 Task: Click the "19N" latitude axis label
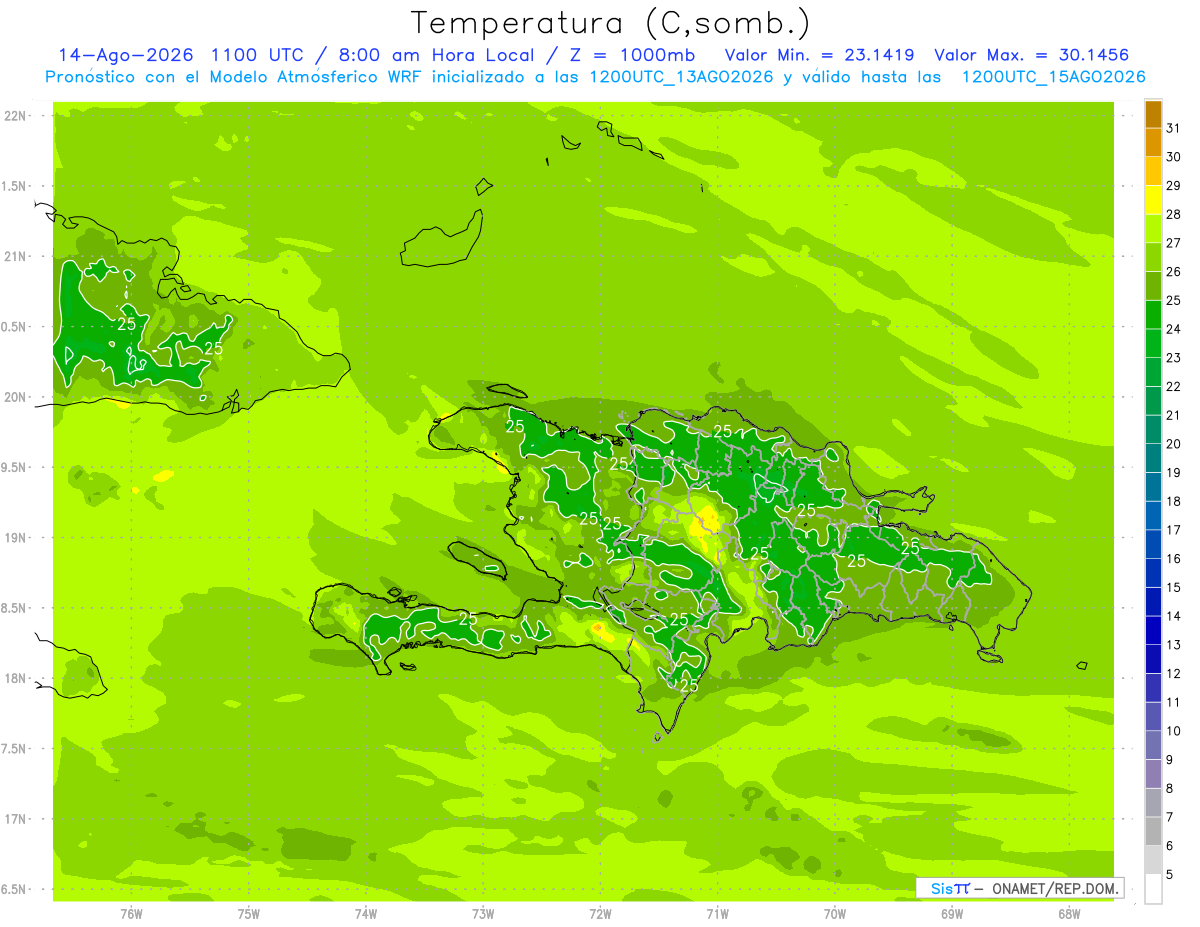[16, 538]
